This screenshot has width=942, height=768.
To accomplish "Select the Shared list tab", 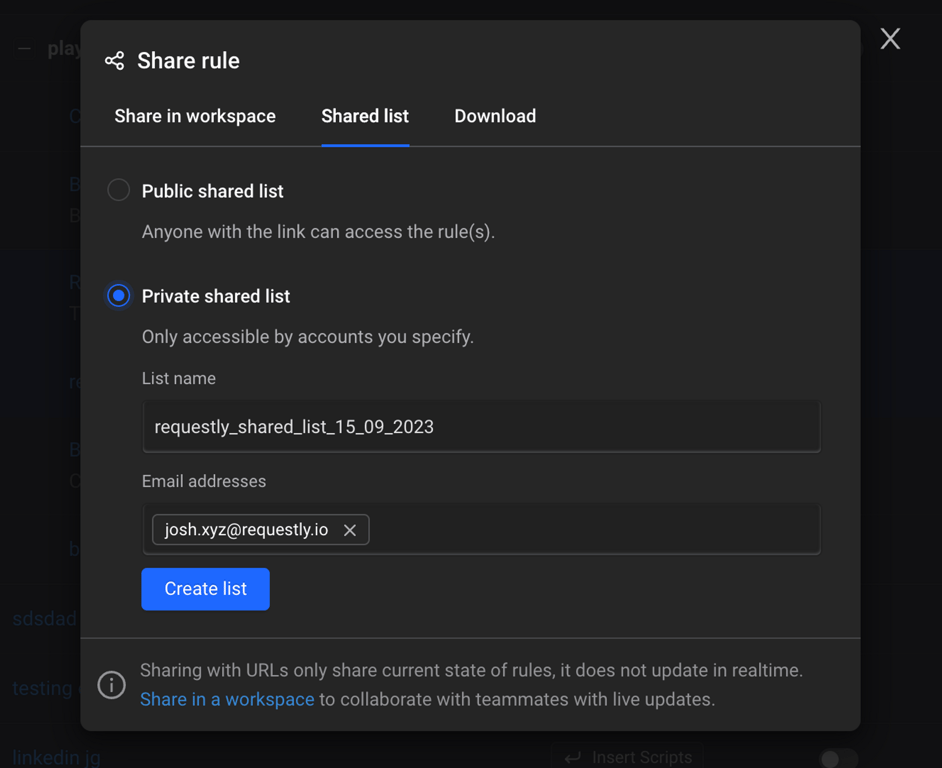I will (365, 116).
